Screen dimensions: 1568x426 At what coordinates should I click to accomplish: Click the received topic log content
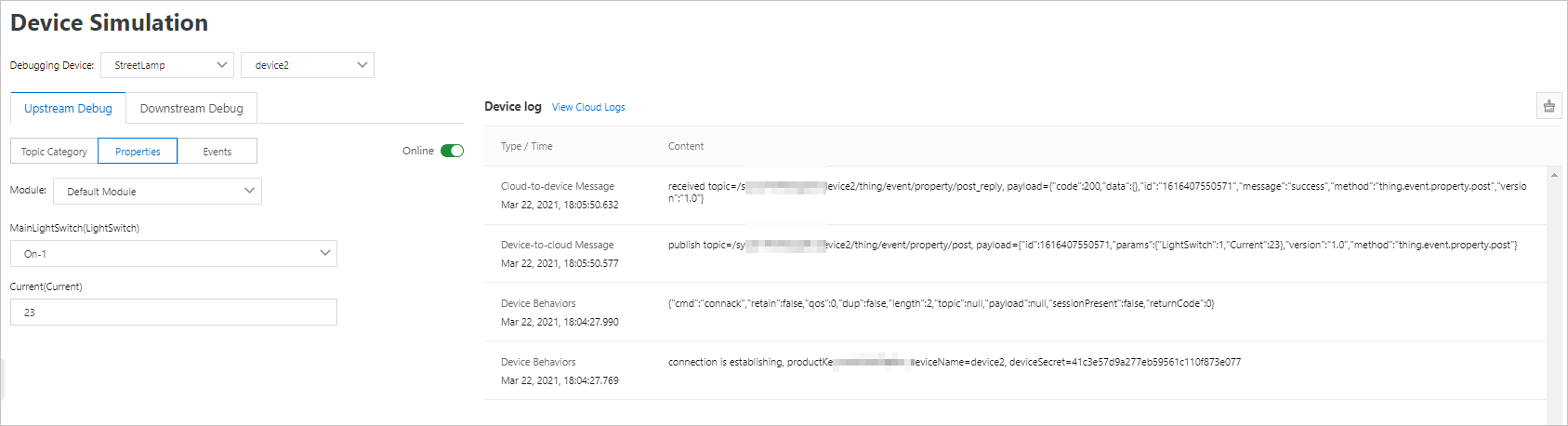[1097, 193]
